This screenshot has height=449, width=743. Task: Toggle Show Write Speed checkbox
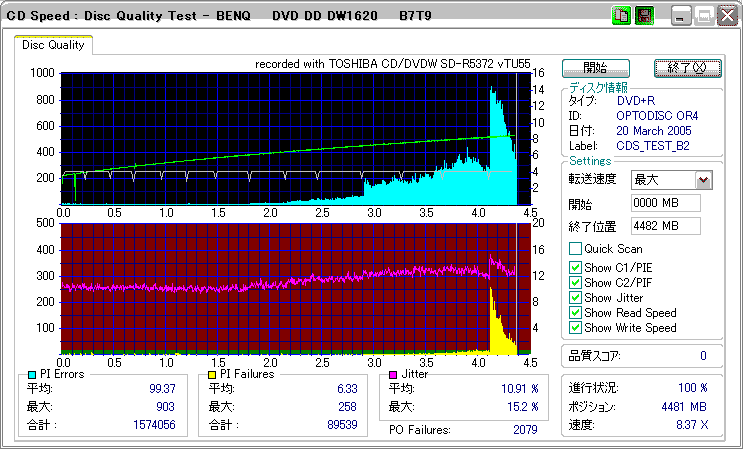[x=575, y=328]
